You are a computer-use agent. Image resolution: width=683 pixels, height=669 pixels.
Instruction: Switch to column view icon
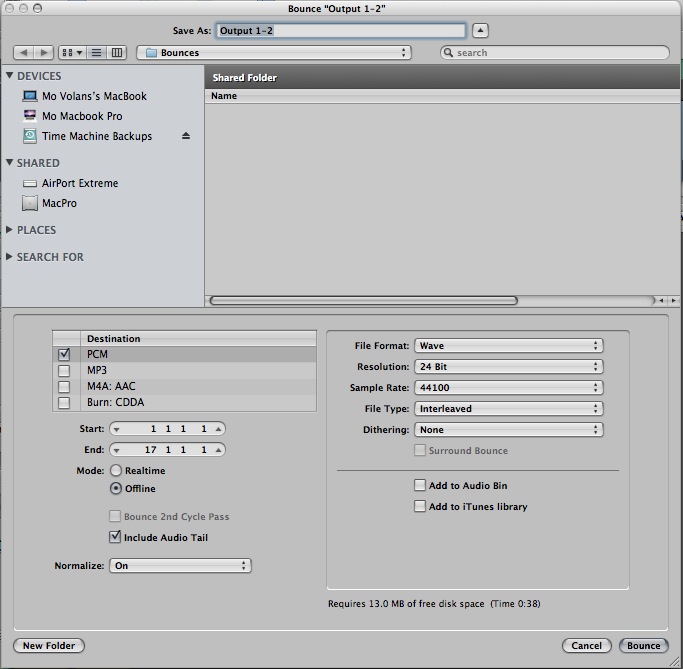[117, 52]
